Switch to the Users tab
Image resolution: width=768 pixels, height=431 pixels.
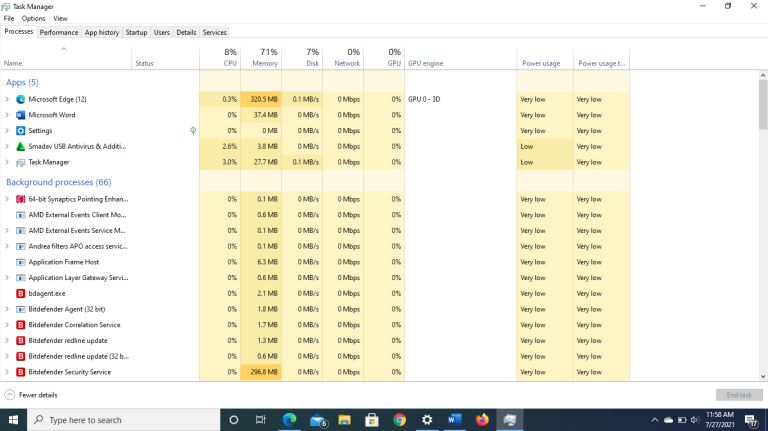click(162, 32)
